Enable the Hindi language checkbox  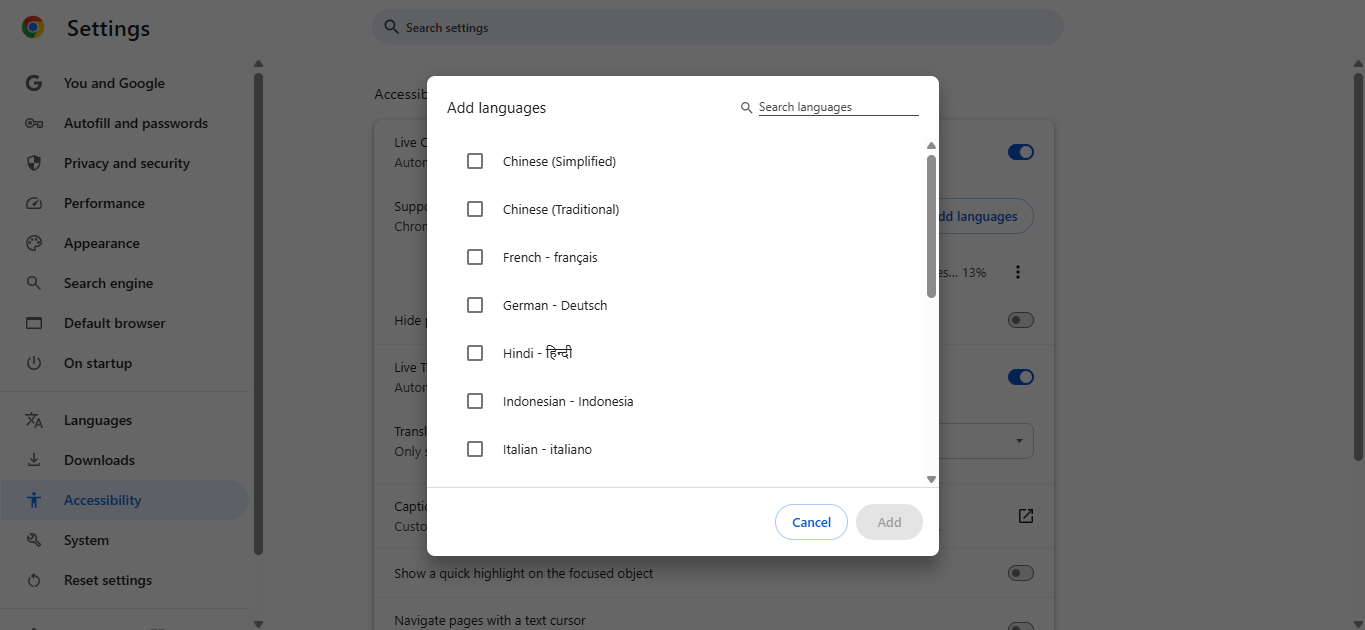point(475,353)
